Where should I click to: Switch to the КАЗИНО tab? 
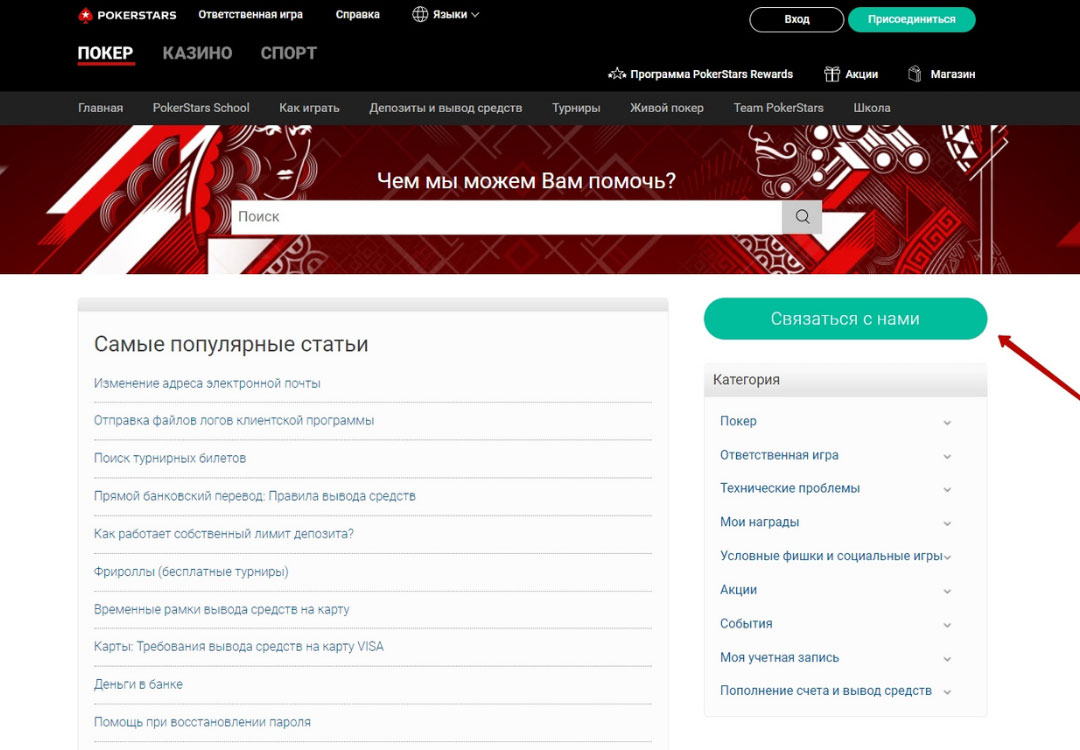[x=198, y=53]
